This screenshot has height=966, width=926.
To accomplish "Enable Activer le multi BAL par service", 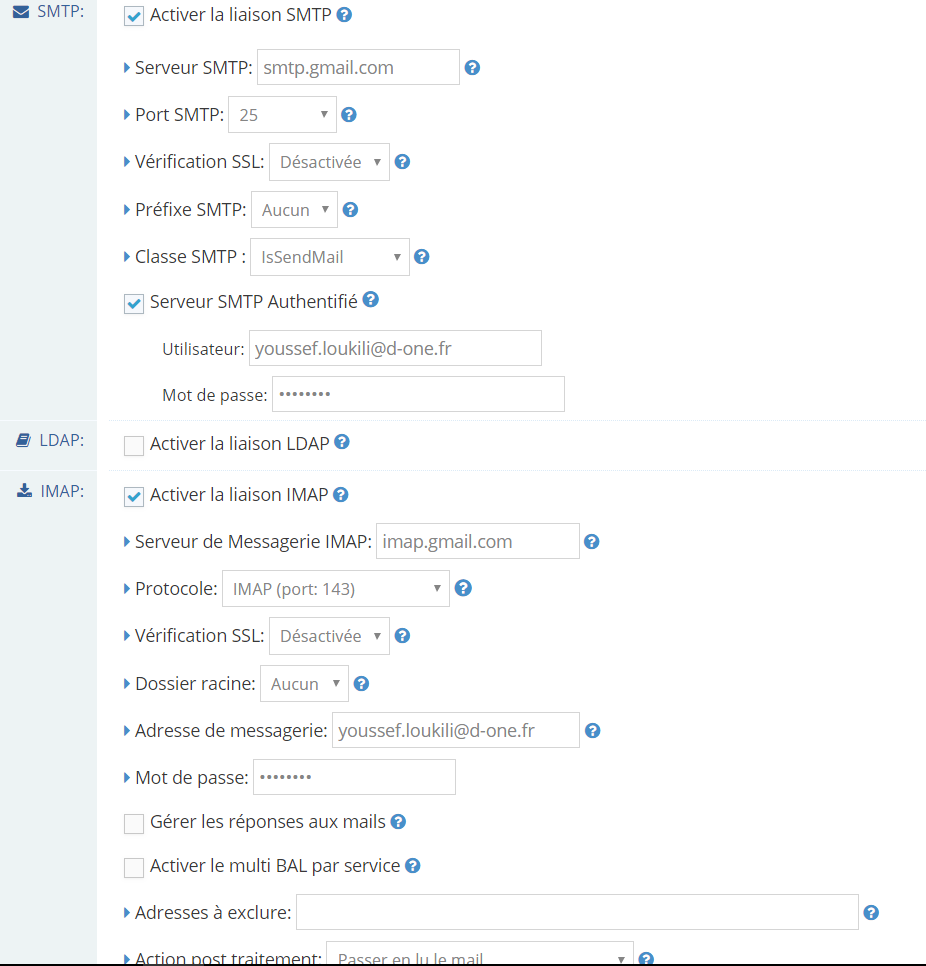I will point(134,867).
